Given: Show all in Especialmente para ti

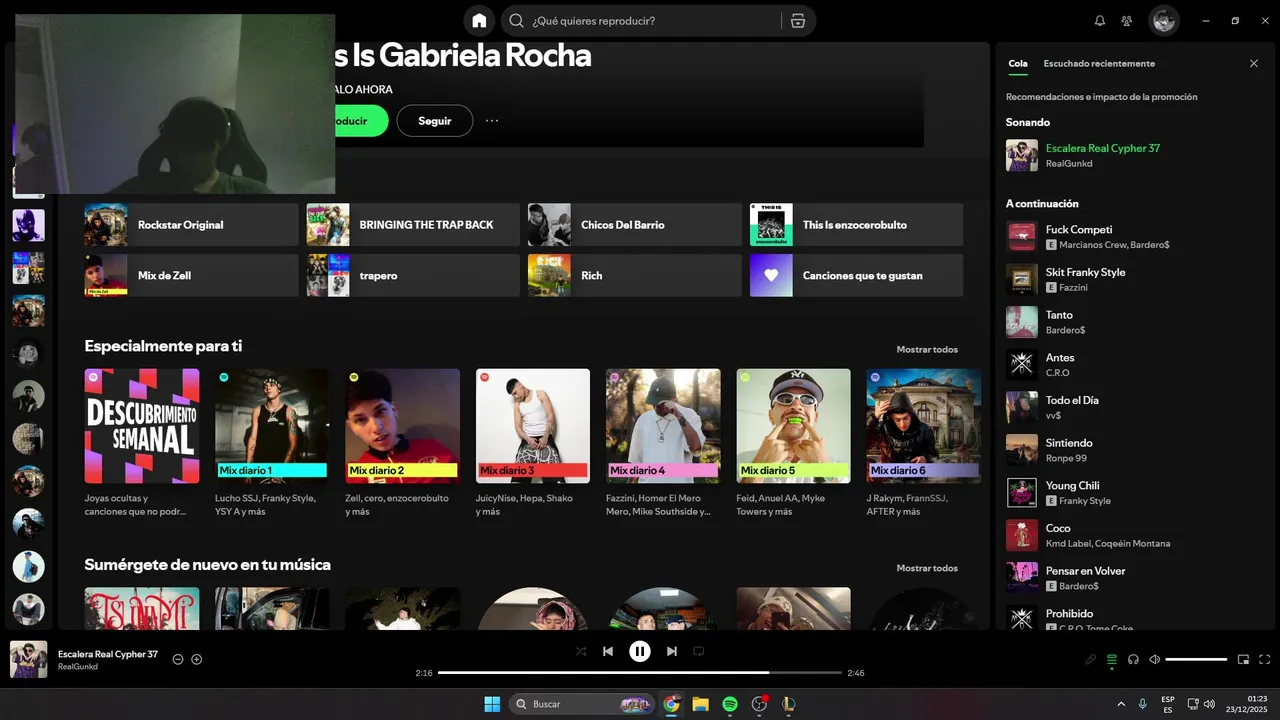Looking at the screenshot, I should [927, 349].
